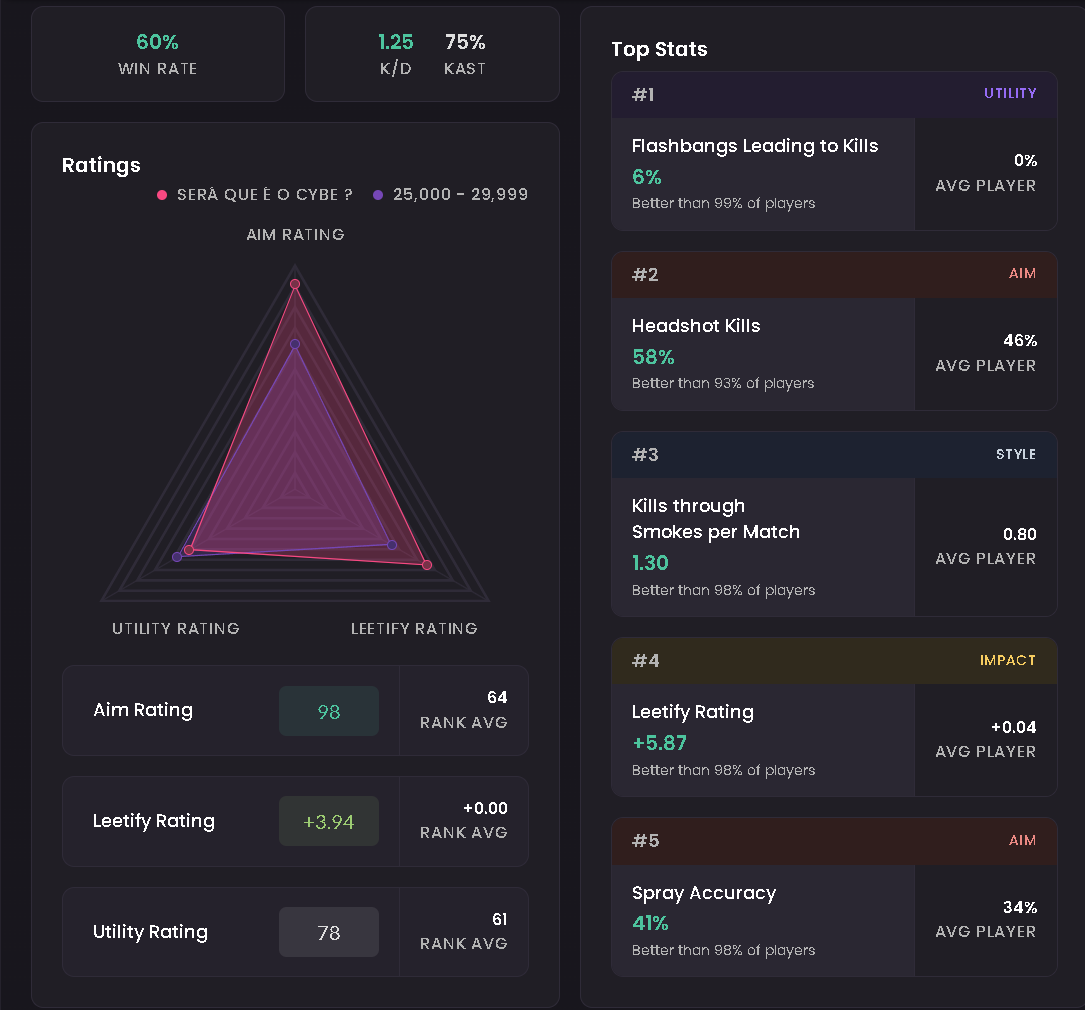Click the Leetify Rating value +3.94
Screen dimensions: 1085x1010
[x=329, y=821]
